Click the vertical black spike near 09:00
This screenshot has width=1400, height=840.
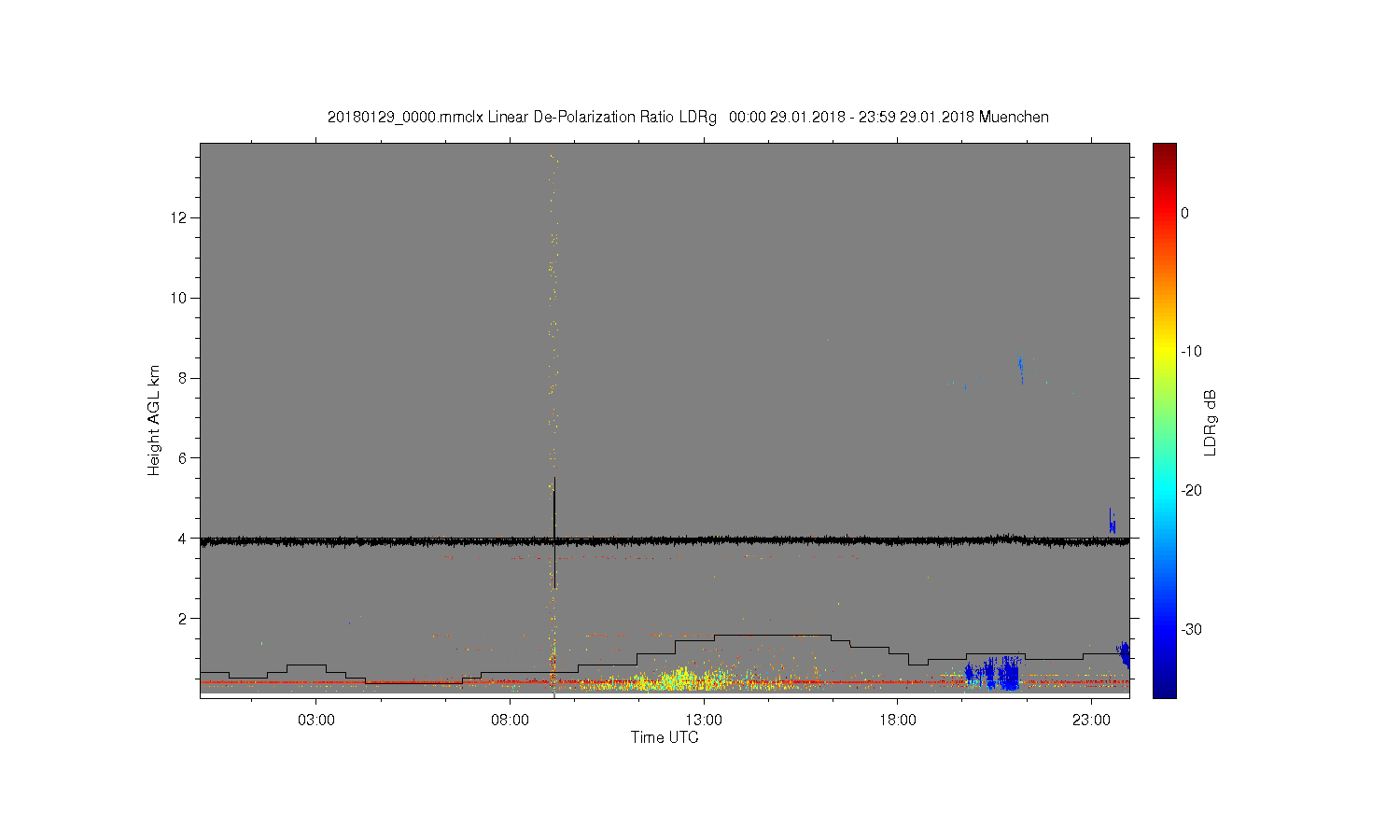pyautogui.click(x=554, y=532)
